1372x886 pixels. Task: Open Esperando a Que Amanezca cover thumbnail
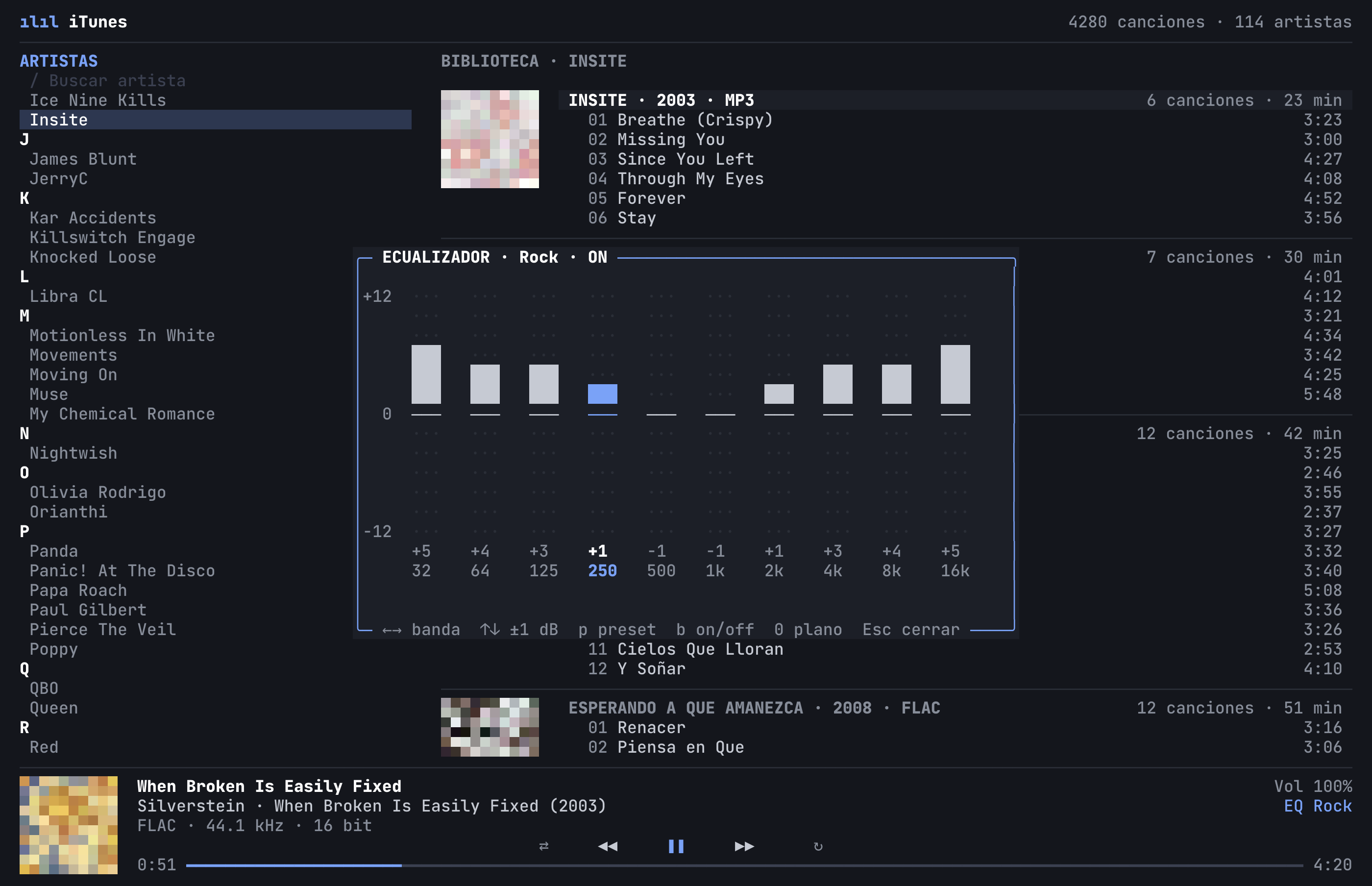(490, 727)
